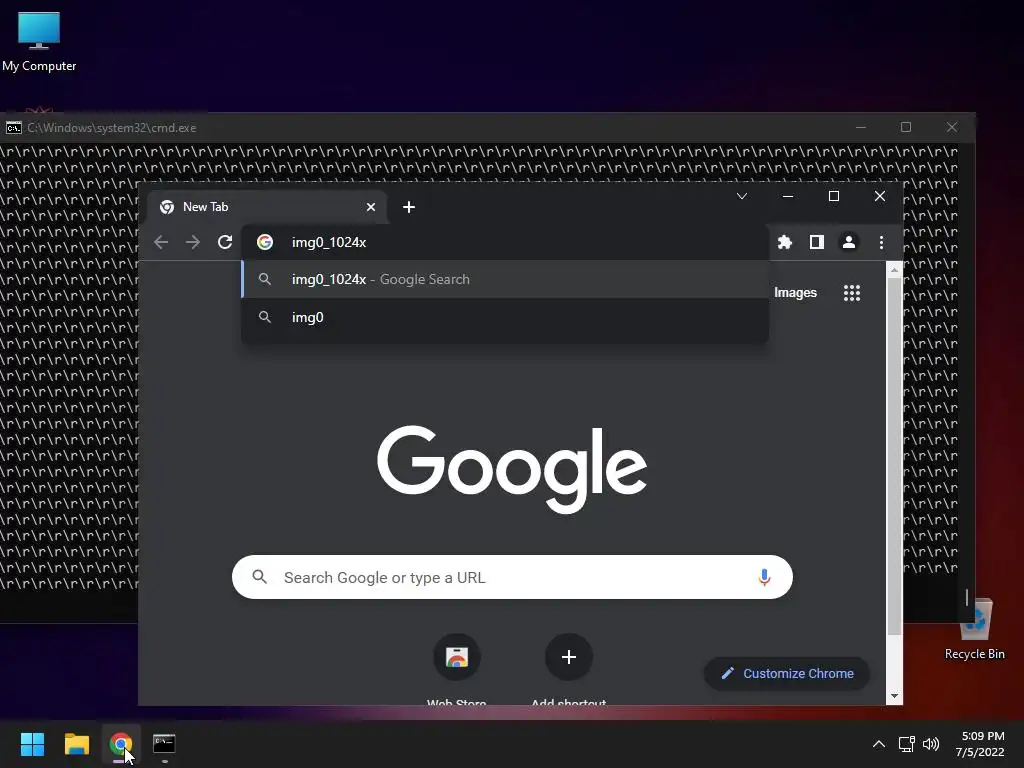This screenshot has width=1024, height=768.
Task: Maximize the cmd.exe window
Action: click(x=906, y=127)
